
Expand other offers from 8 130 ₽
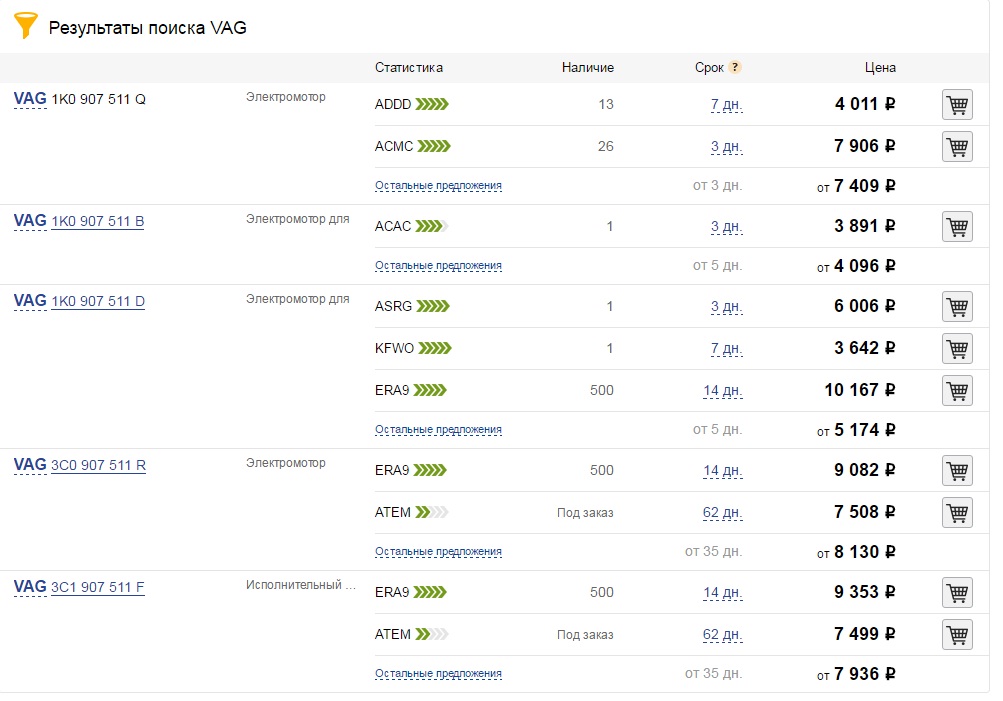438,551
